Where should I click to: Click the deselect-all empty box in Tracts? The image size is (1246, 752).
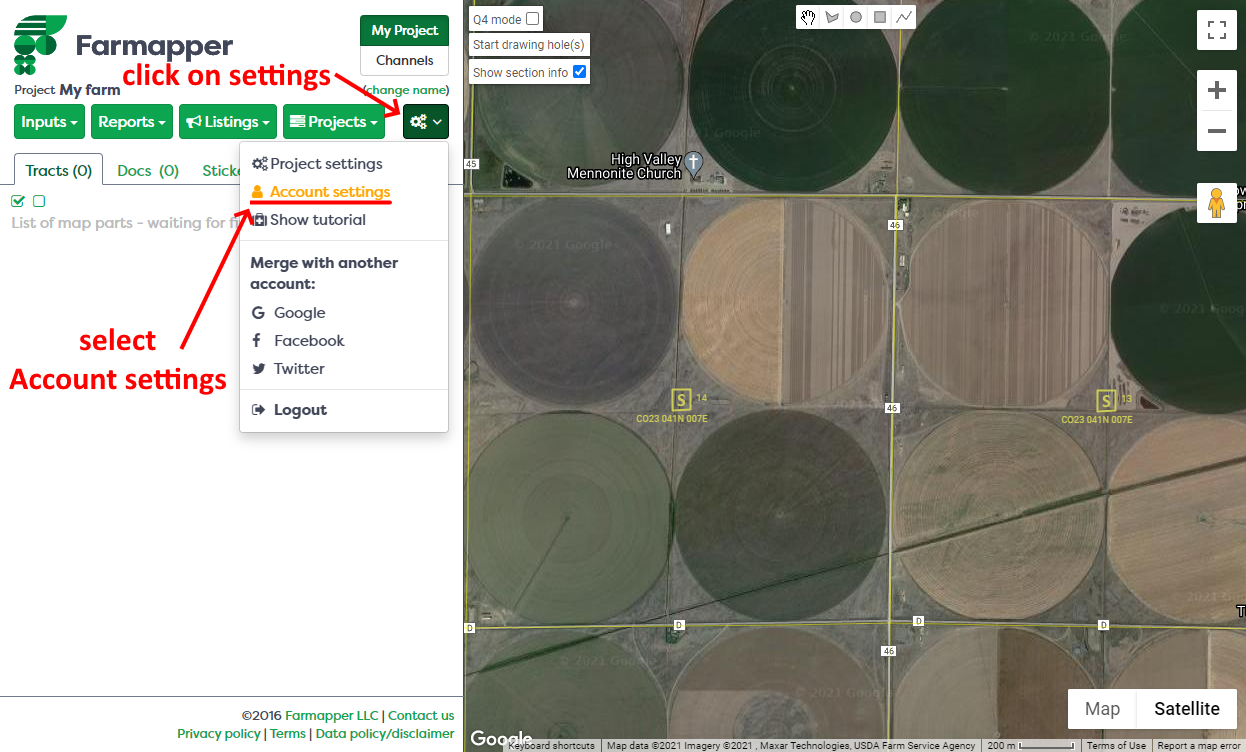click(x=39, y=201)
